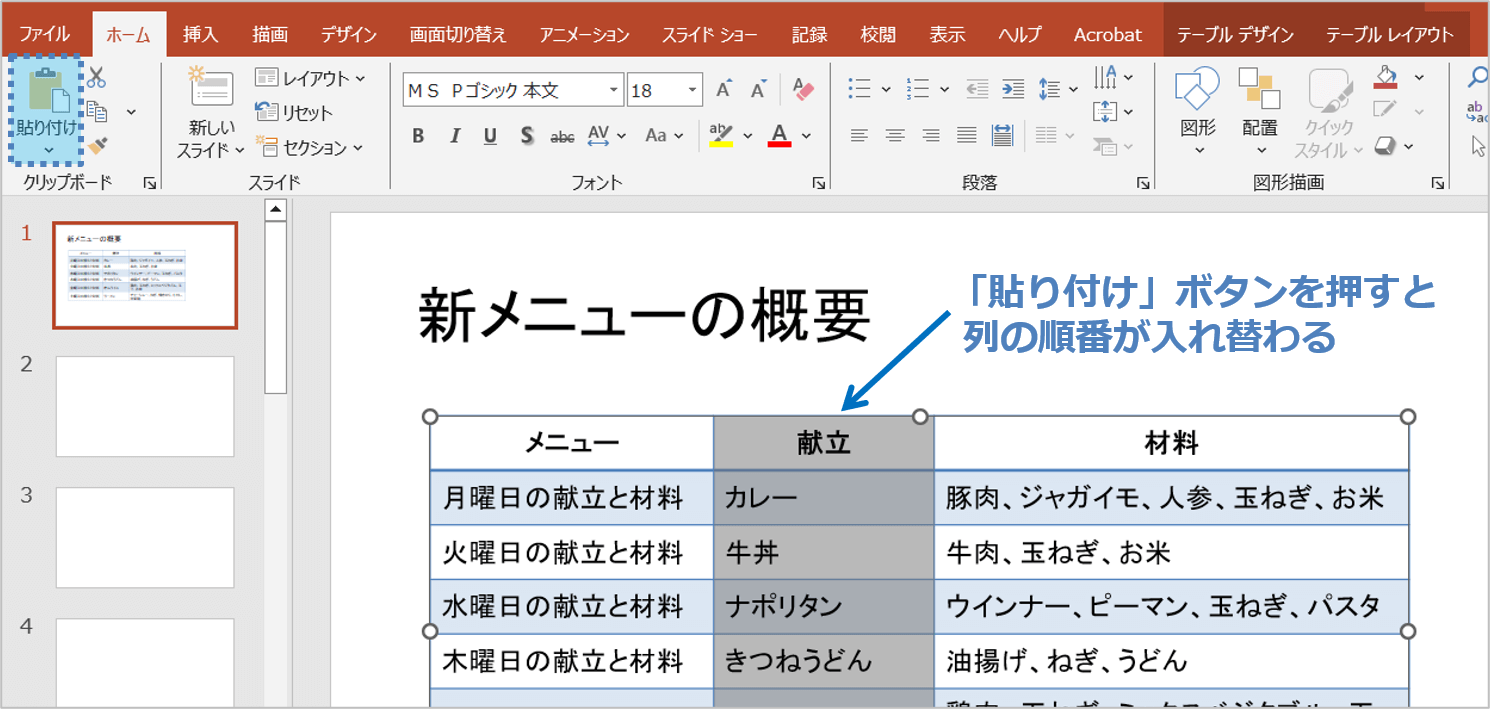The height and width of the screenshot is (709, 1490).
Task: Toggle Underline formatting
Action: pyautogui.click(x=490, y=136)
